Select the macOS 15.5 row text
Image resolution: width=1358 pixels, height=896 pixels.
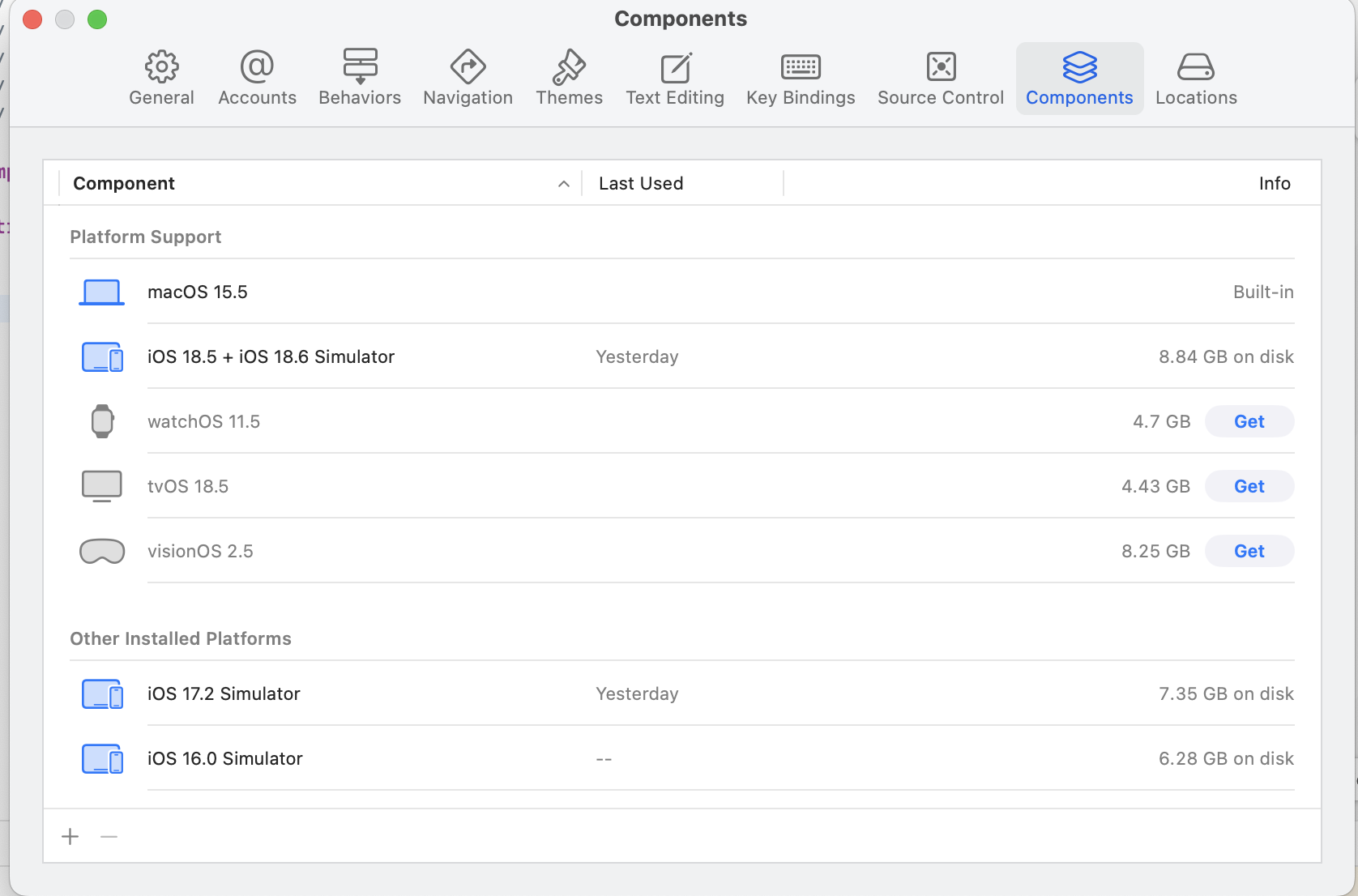(198, 292)
